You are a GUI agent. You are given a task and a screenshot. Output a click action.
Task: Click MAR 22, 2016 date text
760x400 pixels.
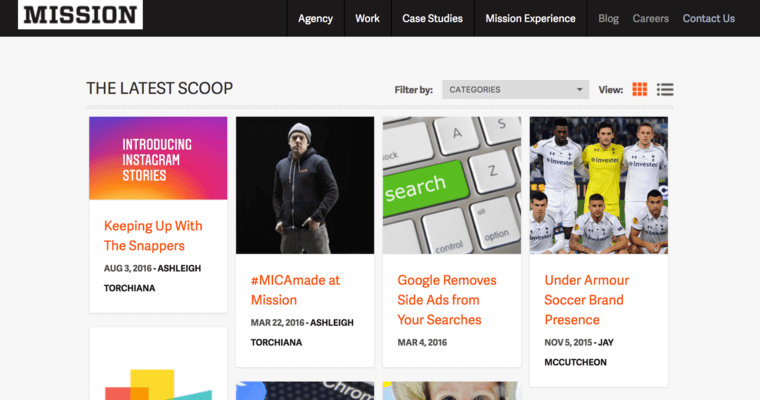coord(277,322)
